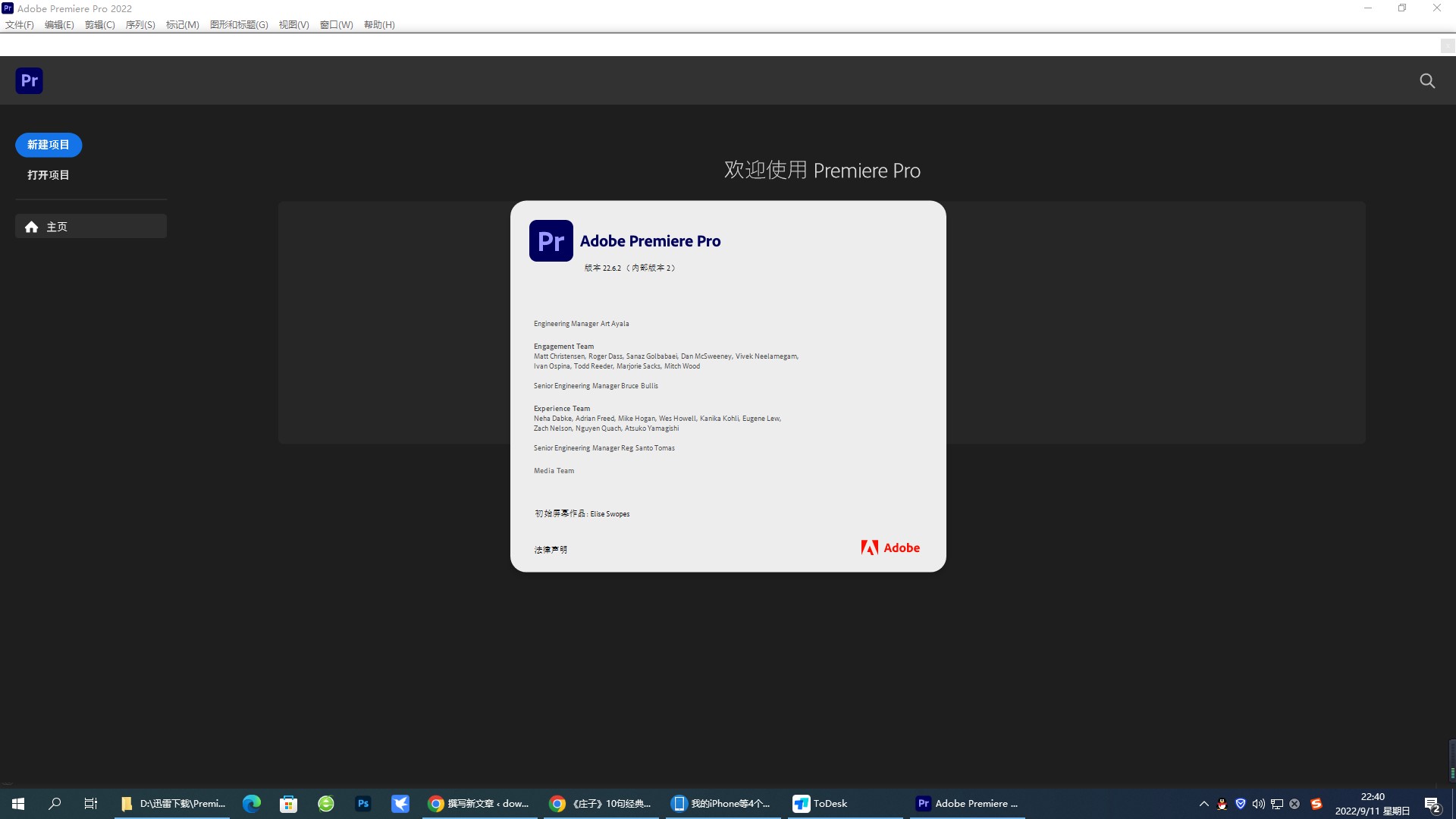Click the QQ penguin icon in system tray
This screenshot has width=1456, height=819.
point(1222,804)
